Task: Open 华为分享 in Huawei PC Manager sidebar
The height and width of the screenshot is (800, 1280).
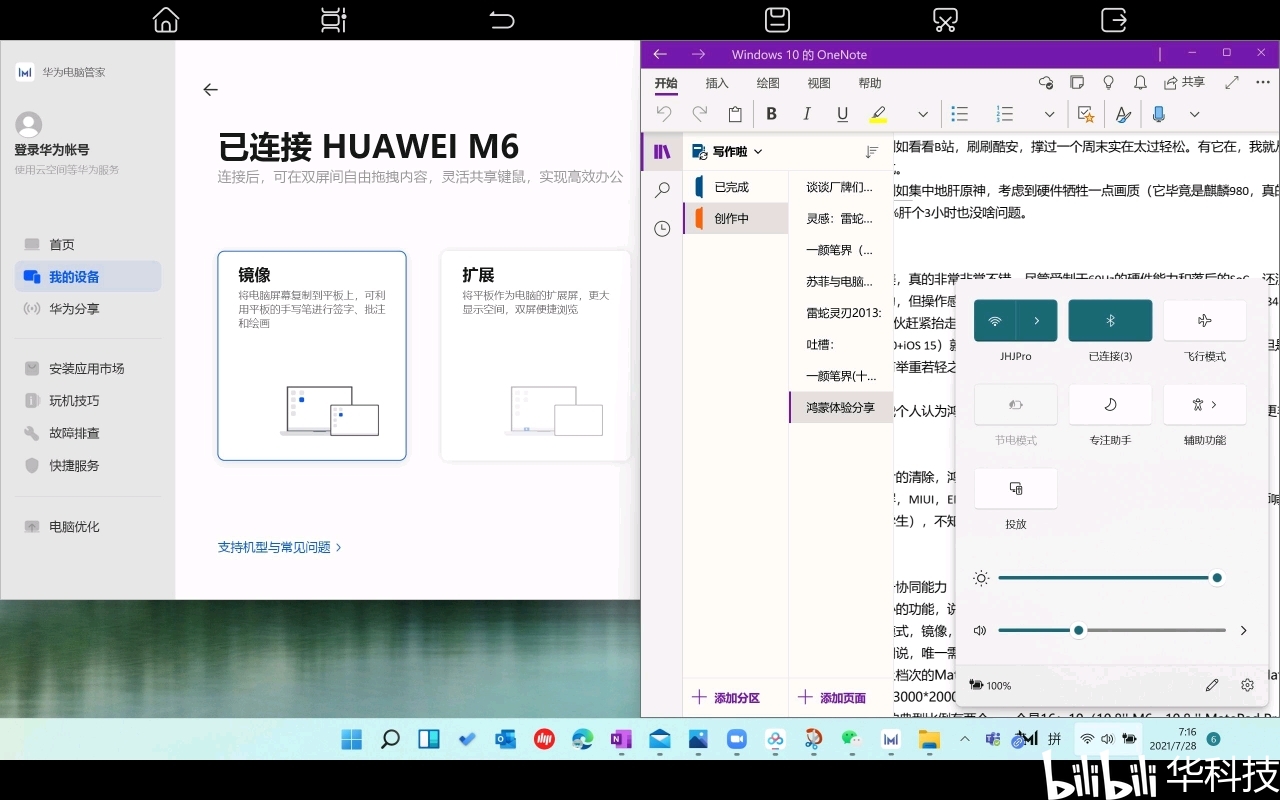Action: click(x=88, y=309)
